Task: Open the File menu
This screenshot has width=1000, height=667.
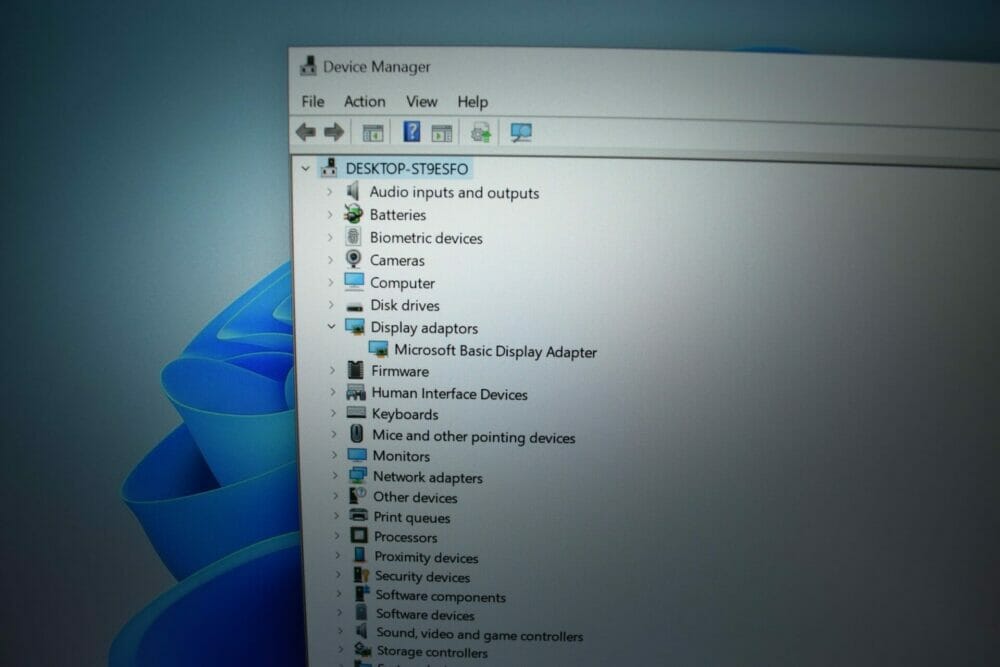Action: [312, 101]
